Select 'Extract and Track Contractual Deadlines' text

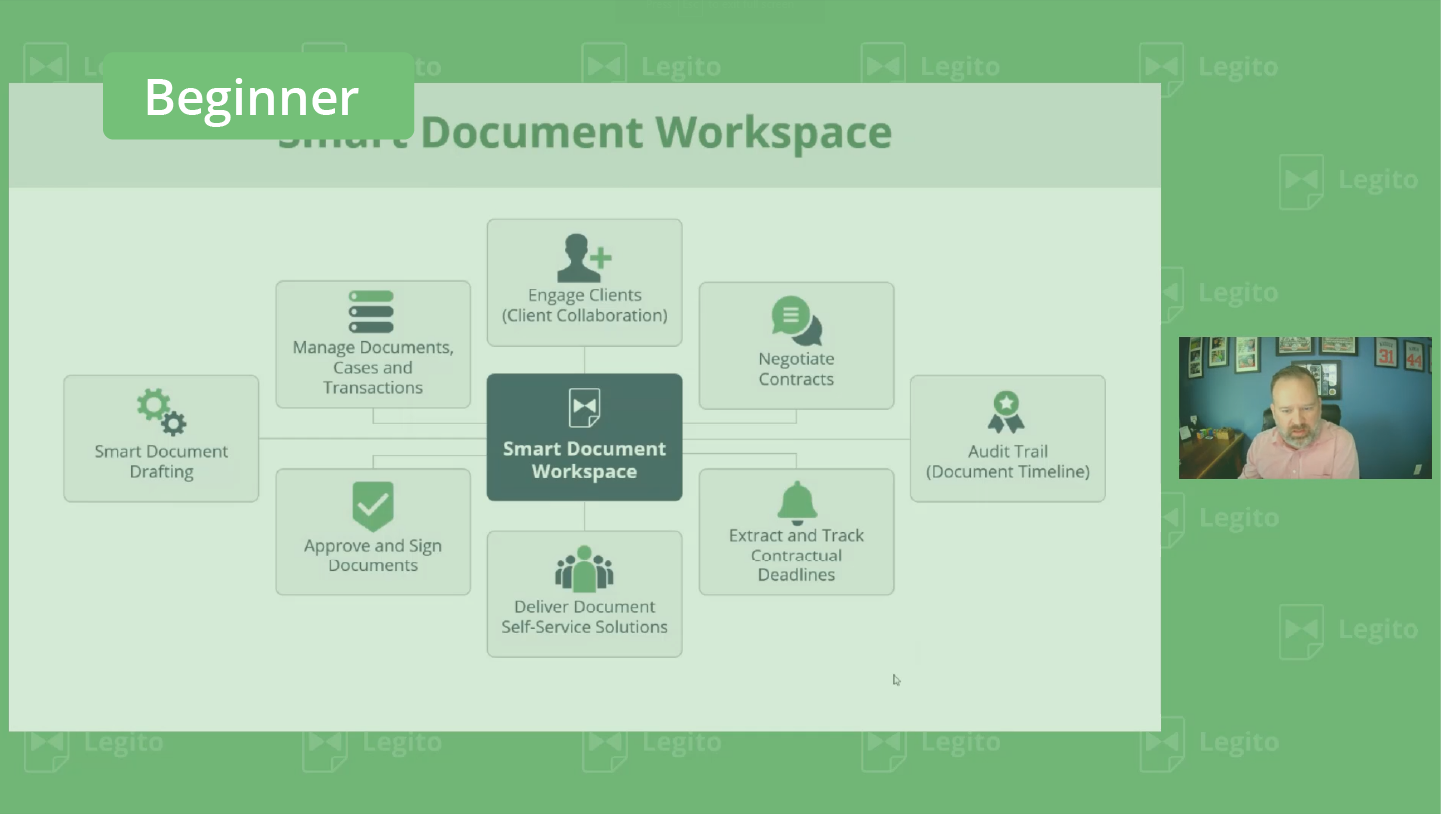point(796,555)
